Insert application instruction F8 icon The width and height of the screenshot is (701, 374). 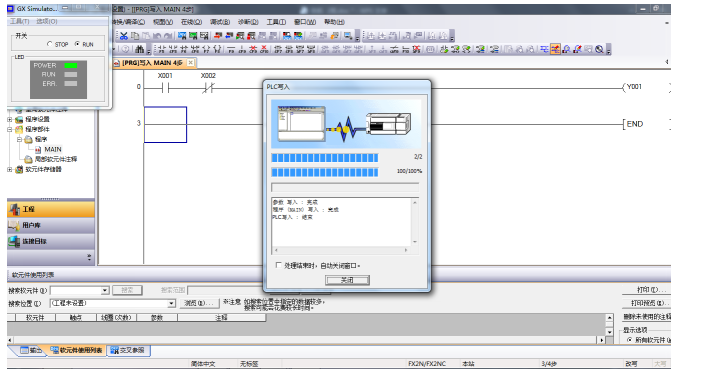(217, 49)
